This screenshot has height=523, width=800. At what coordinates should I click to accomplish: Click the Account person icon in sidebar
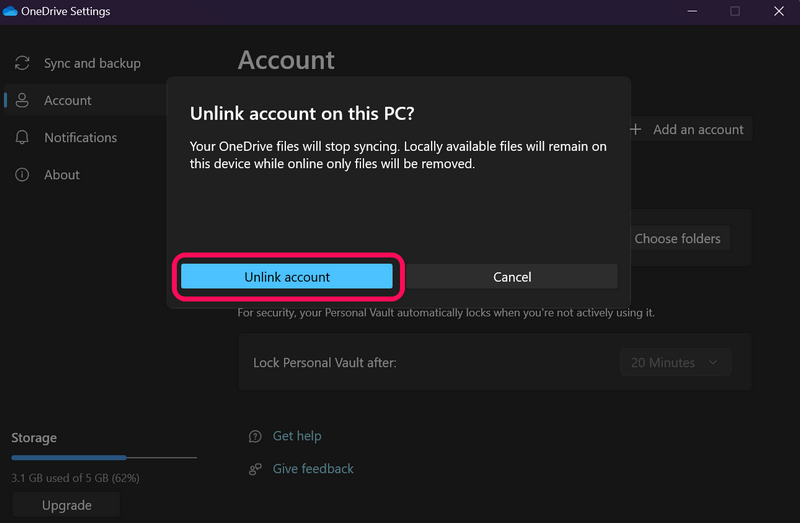pos(22,100)
